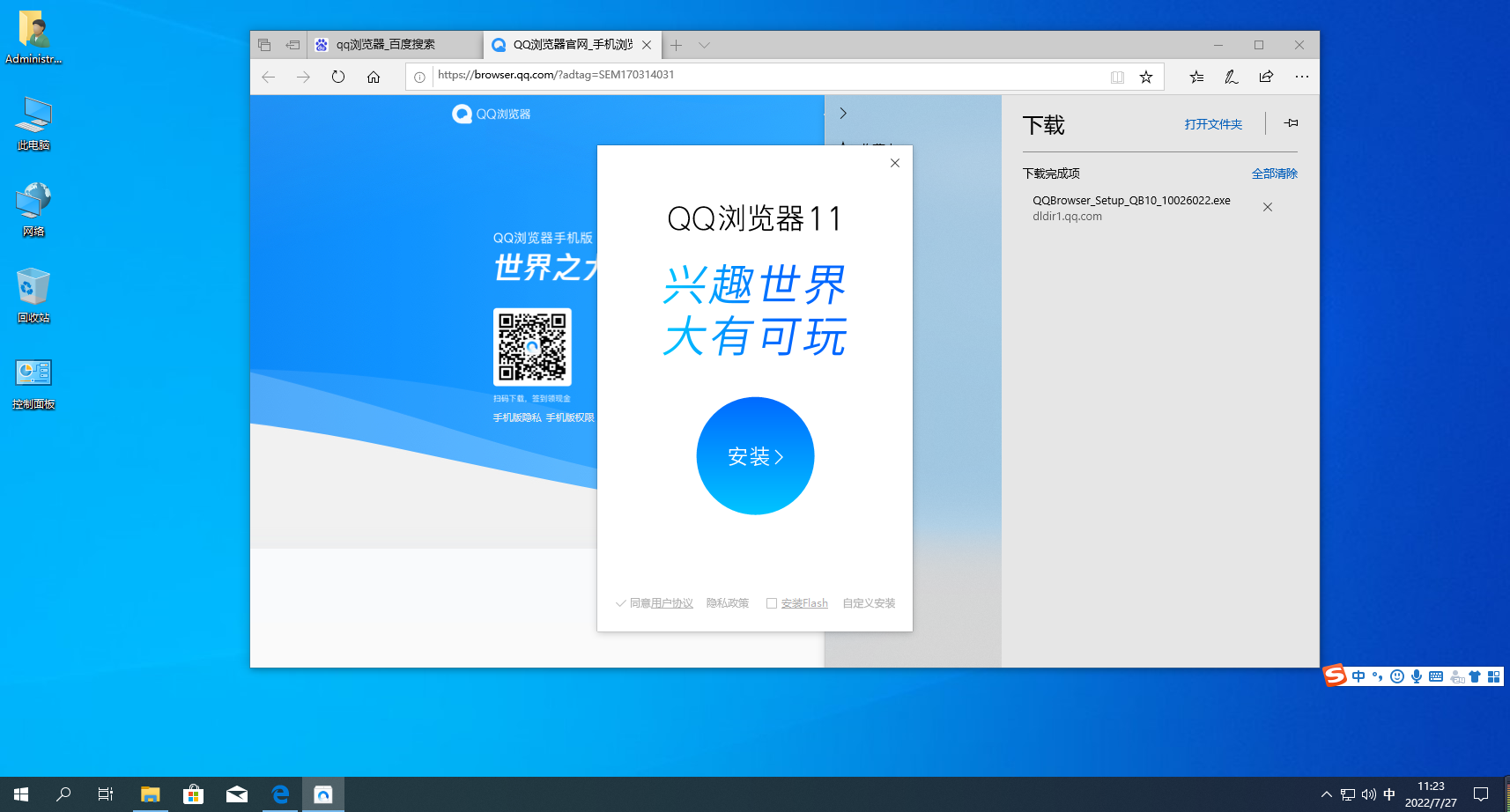Toggle the 同意用户协议 agreement checkmark
Image resolution: width=1510 pixels, height=812 pixels.
(620, 603)
